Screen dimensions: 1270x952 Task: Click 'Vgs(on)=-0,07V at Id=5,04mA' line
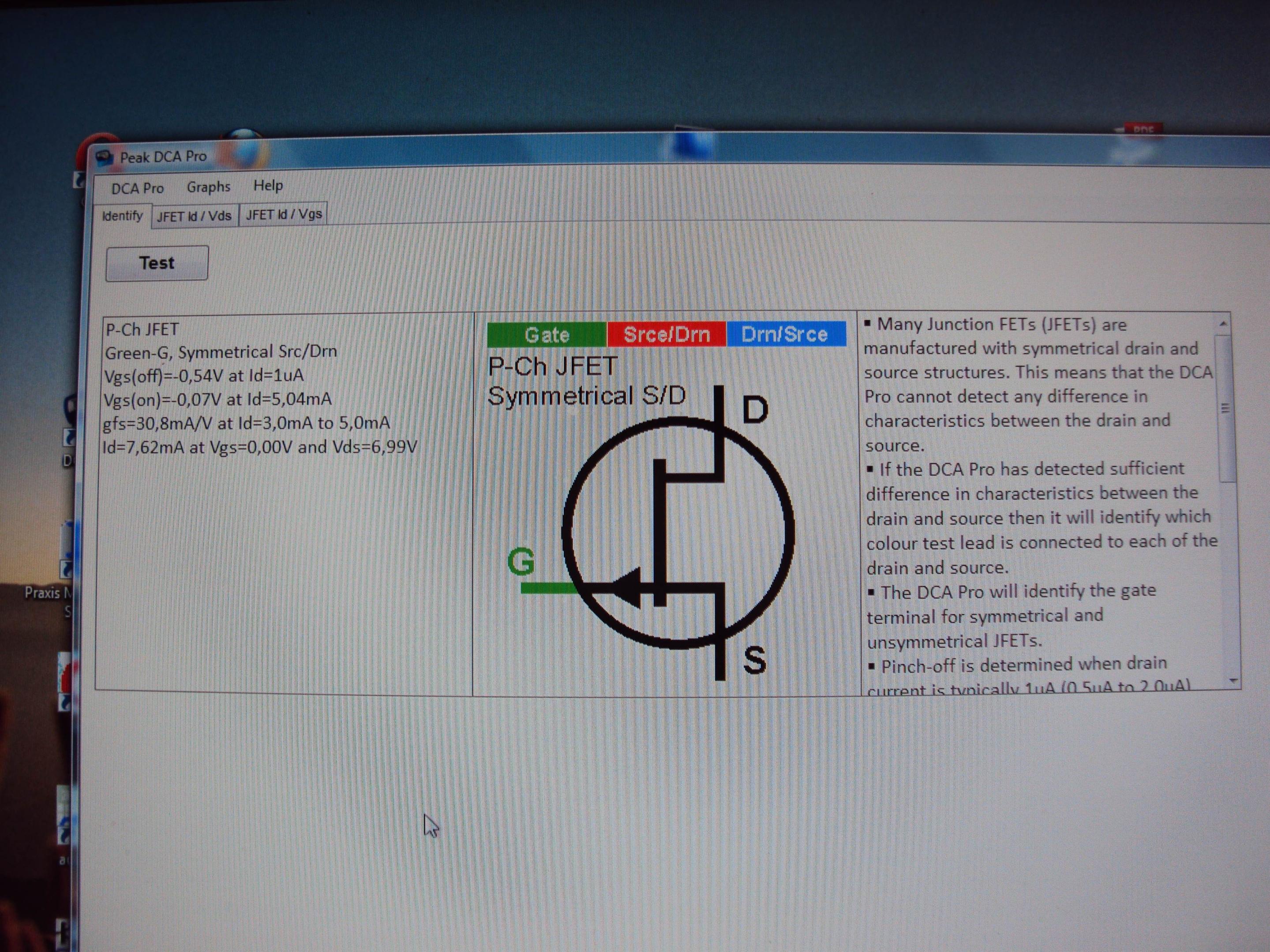tap(217, 399)
